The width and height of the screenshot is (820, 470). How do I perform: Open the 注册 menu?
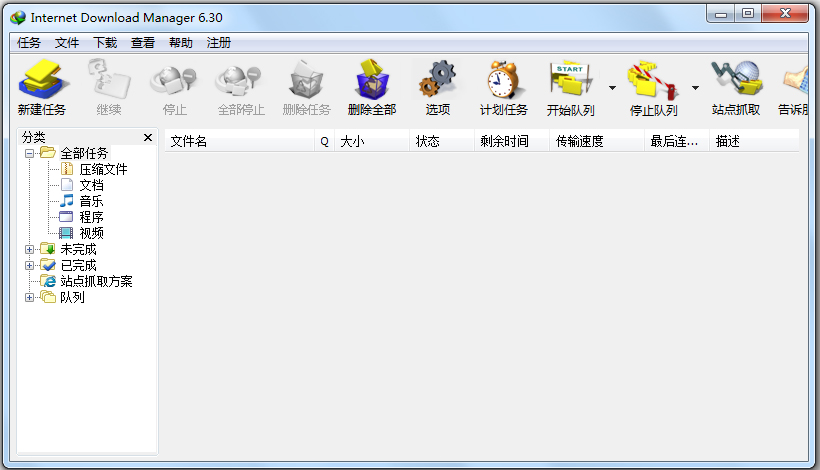click(x=219, y=43)
